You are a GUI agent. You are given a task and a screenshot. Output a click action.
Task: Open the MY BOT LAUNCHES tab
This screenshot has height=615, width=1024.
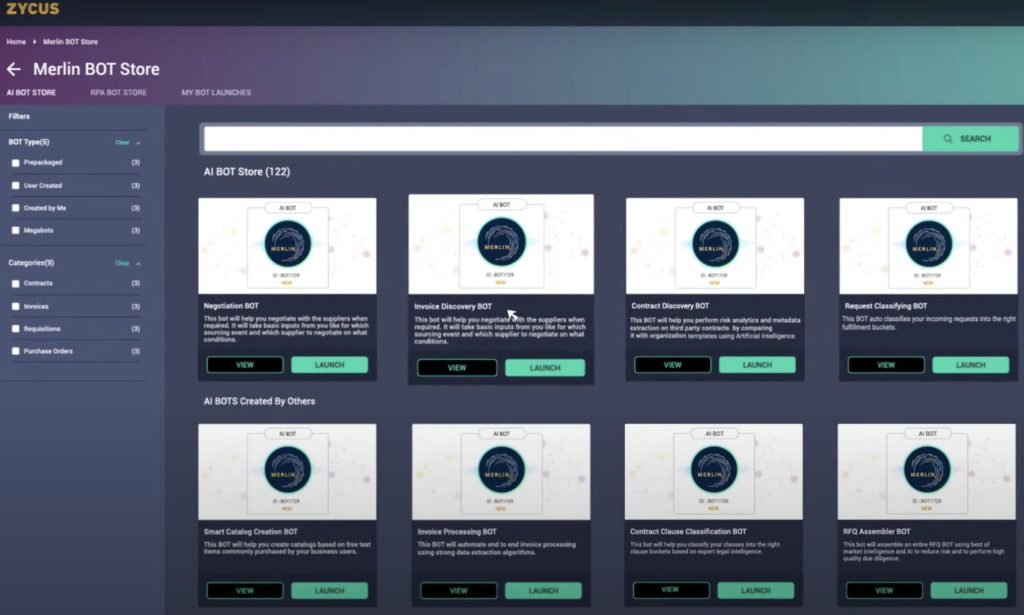(216, 93)
